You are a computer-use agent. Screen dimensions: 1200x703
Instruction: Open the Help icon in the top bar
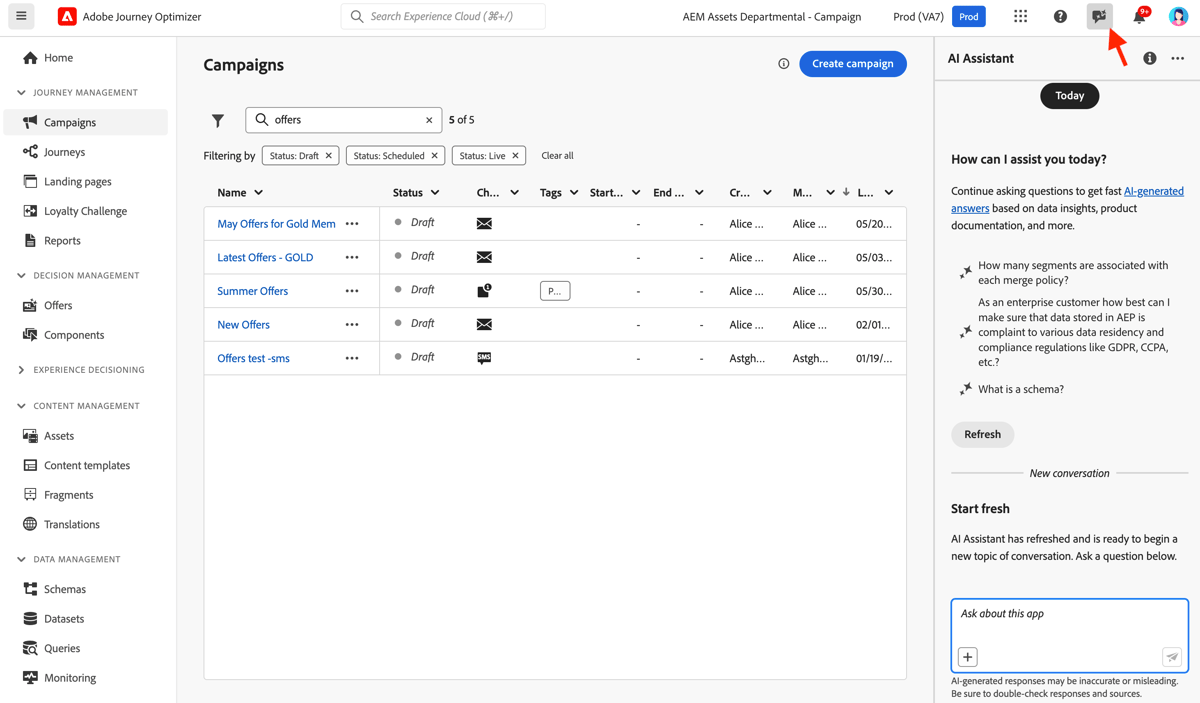(1060, 16)
